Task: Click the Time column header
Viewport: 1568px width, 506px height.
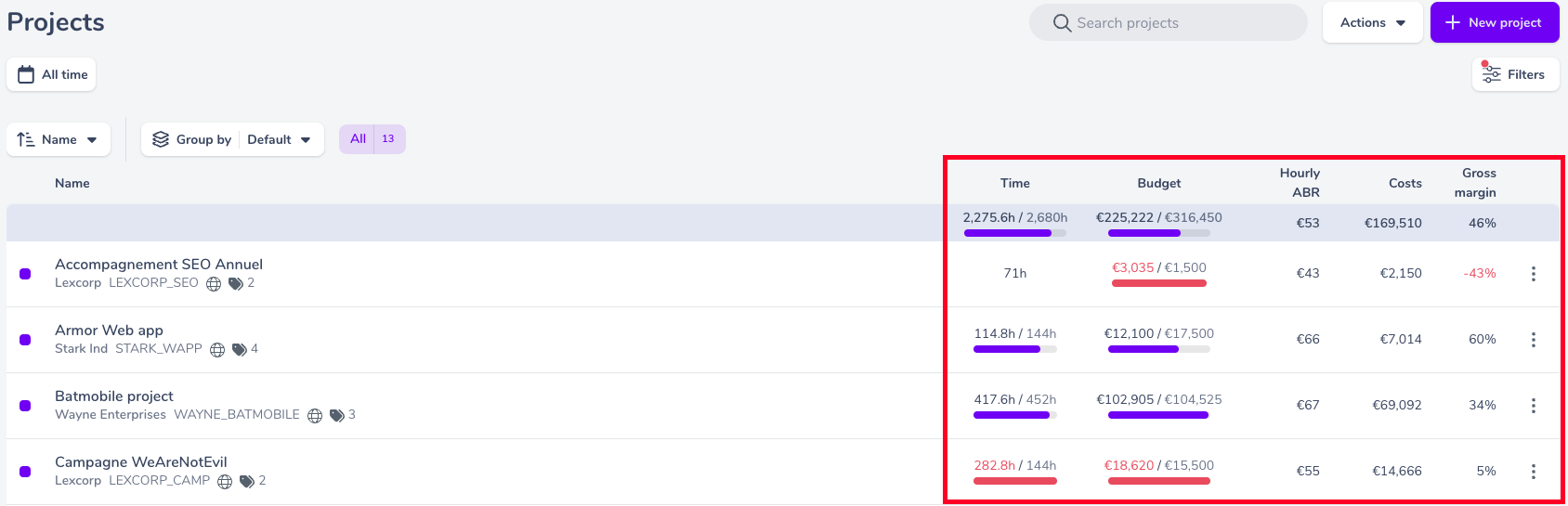Action: [x=1015, y=183]
